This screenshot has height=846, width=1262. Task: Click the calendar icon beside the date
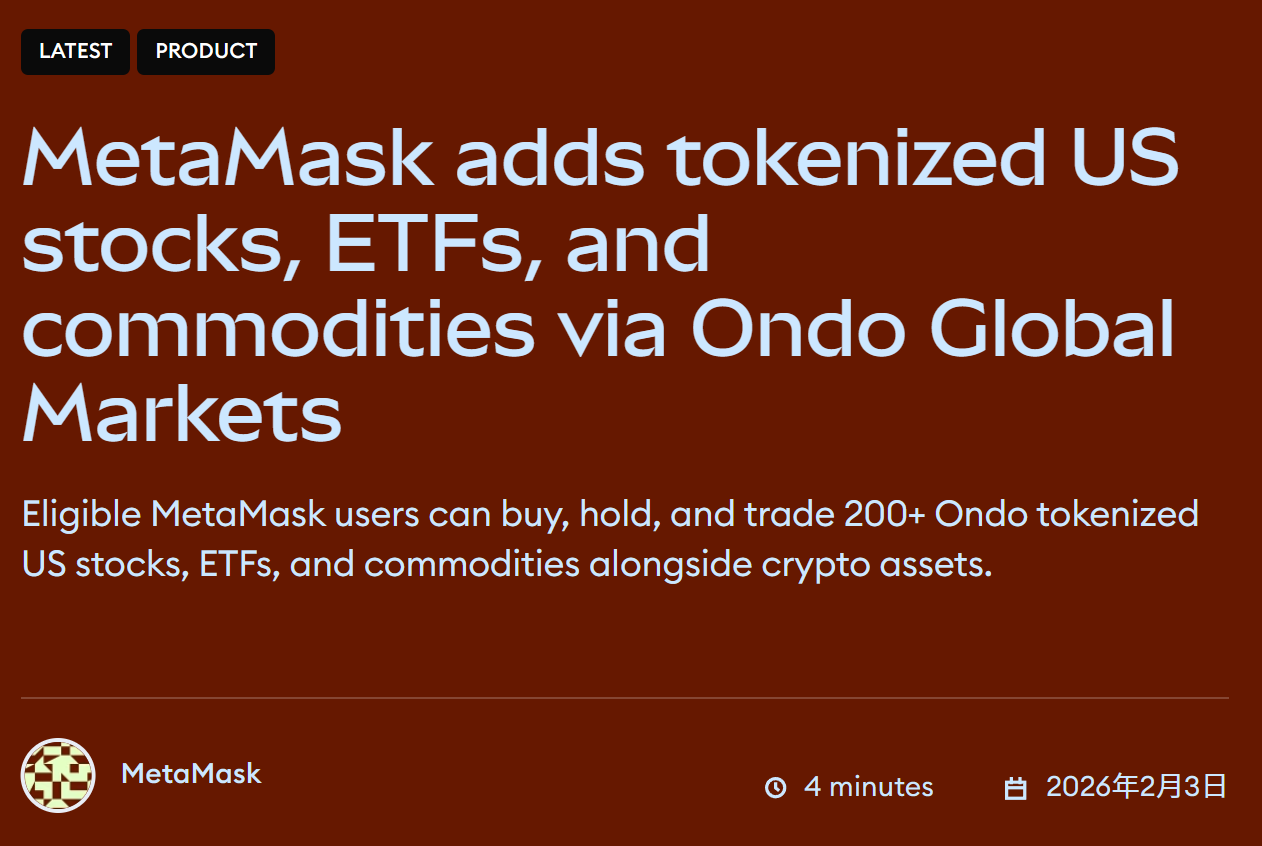[x=1015, y=788]
